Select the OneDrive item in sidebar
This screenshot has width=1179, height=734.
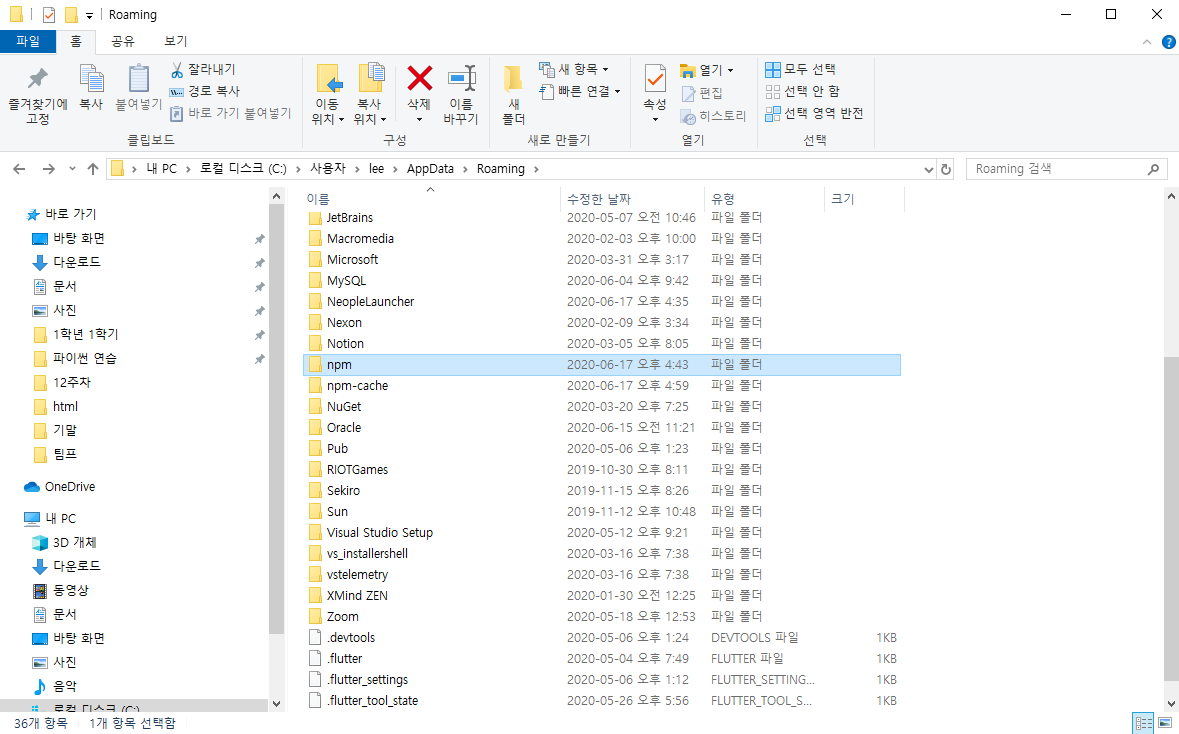(60, 487)
